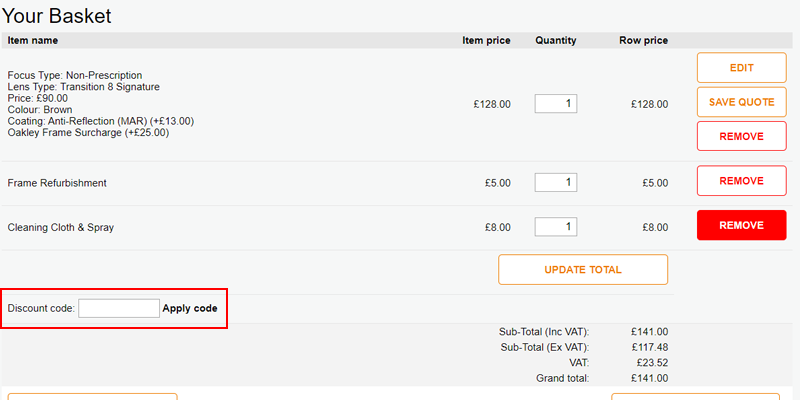Image resolution: width=800 pixels, height=400 pixels.
Task: Remove Cleaning Cloth & Spray from basket
Action: coord(741,225)
